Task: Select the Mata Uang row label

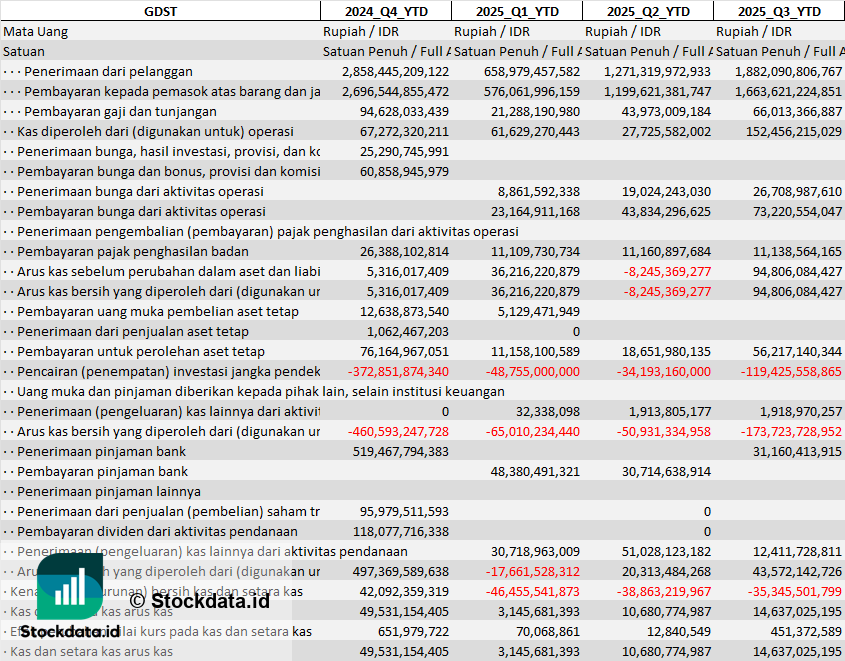Action: coord(36,31)
